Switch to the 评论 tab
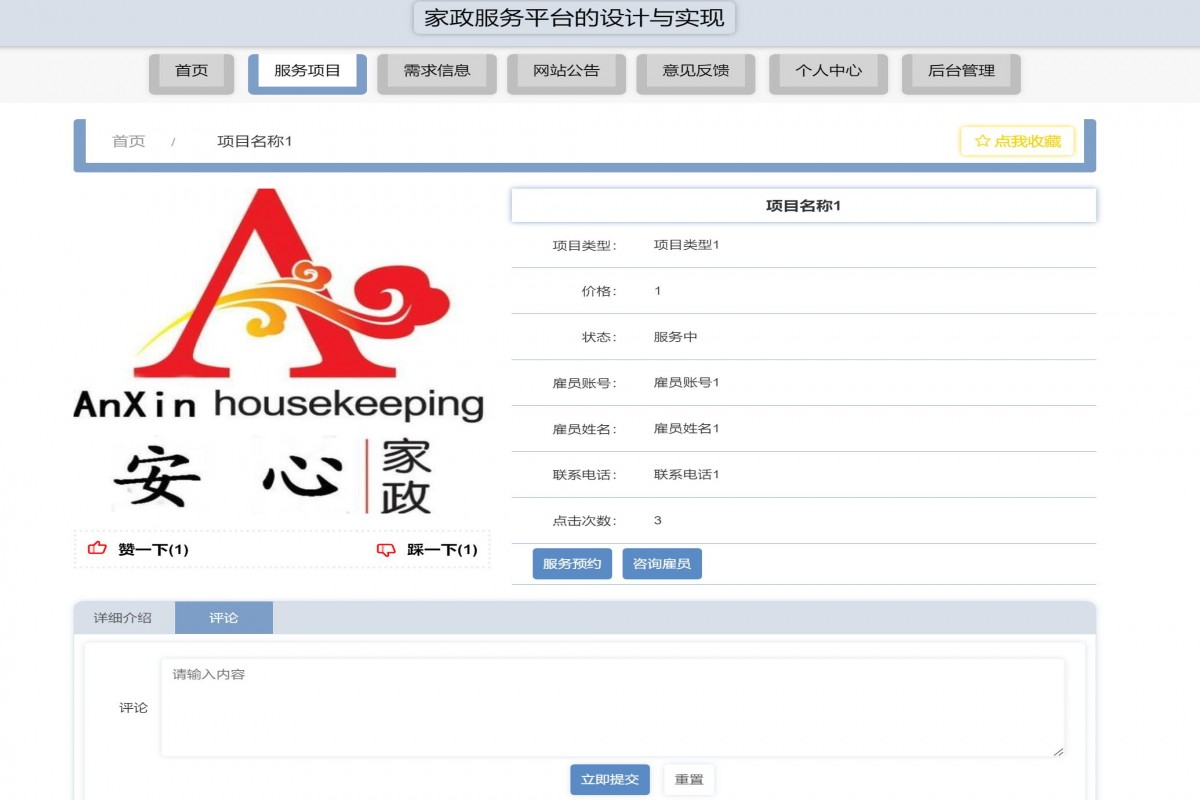1200x800 pixels. coord(223,617)
